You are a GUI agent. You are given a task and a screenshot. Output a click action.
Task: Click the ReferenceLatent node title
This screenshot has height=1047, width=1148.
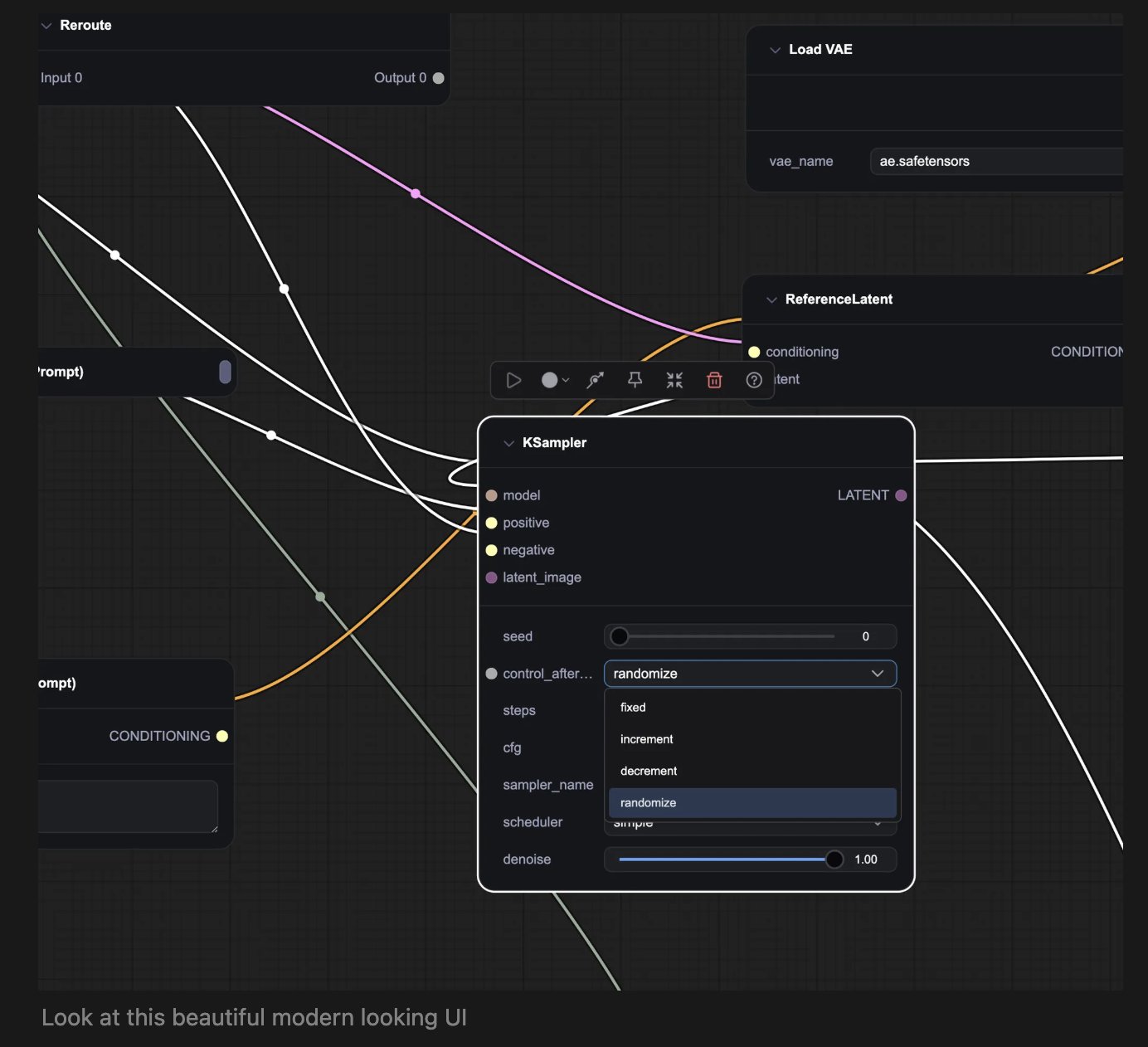pyautogui.click(x=839, y=299)
